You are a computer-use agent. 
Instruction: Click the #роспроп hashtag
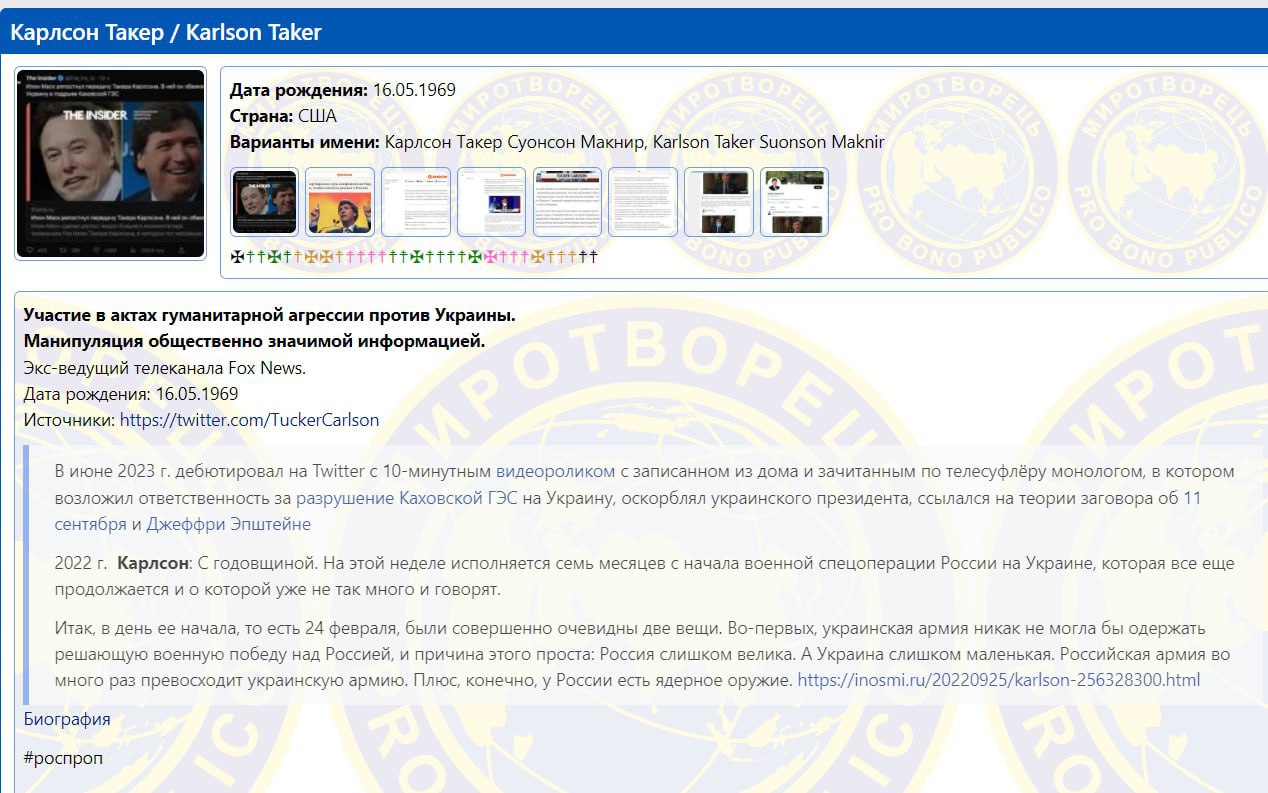(x=63, y=758)
